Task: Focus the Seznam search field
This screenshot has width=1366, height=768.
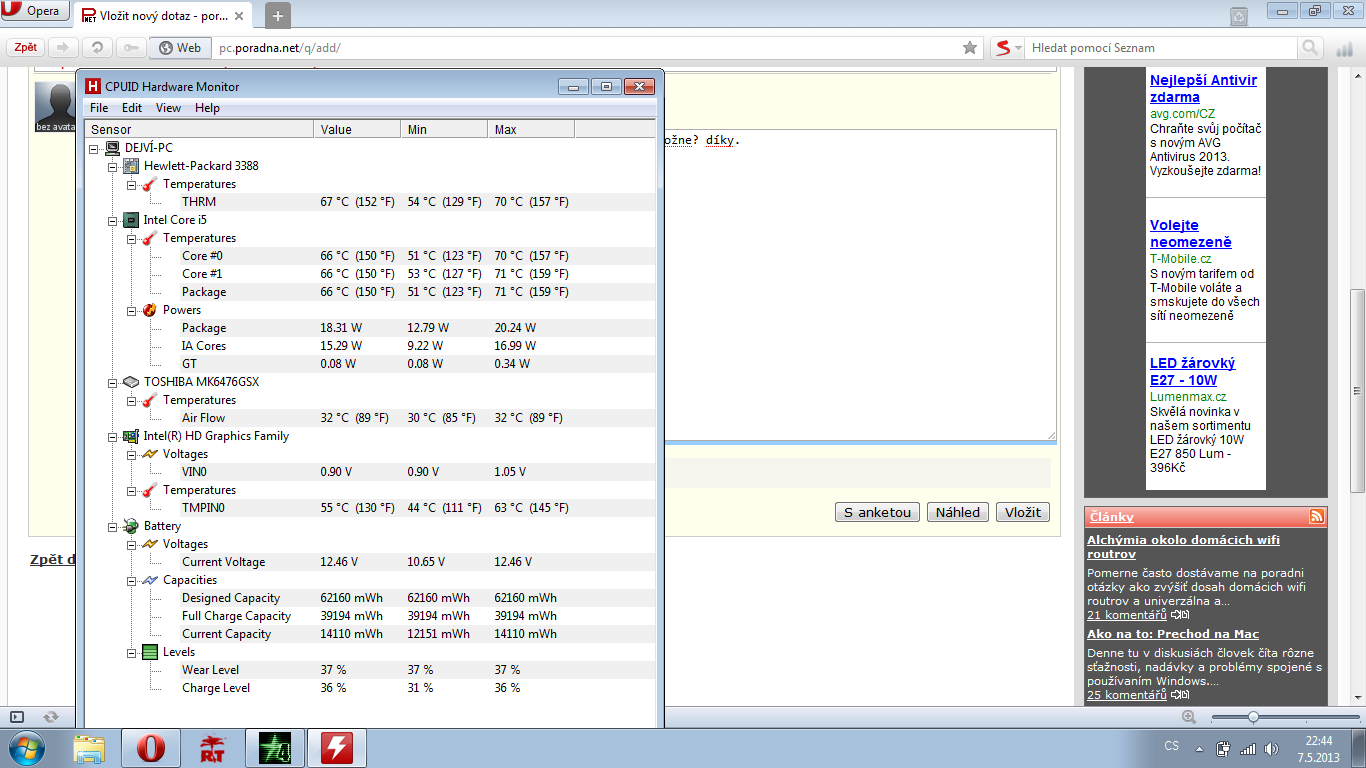Action: (x=1161, y=48)
